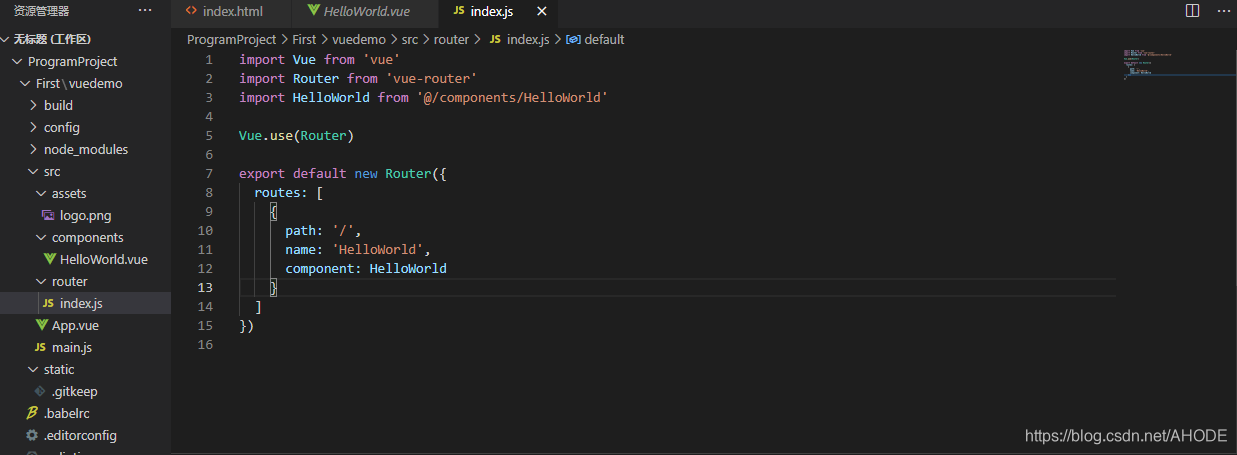
Task: Click line number 13 in gutter
Action: [205, 287]
